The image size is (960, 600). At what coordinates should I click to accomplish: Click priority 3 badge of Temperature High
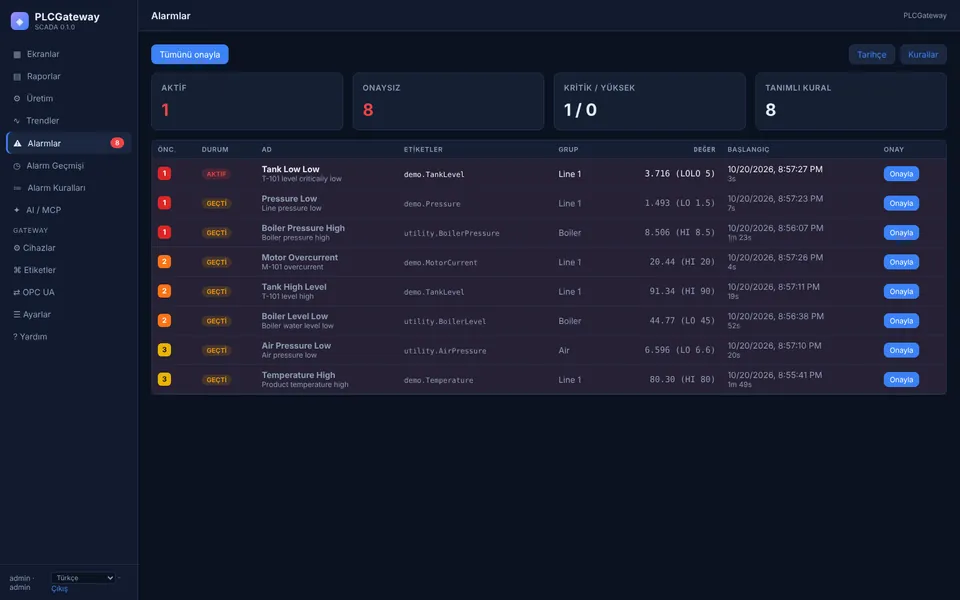[164, 379]
